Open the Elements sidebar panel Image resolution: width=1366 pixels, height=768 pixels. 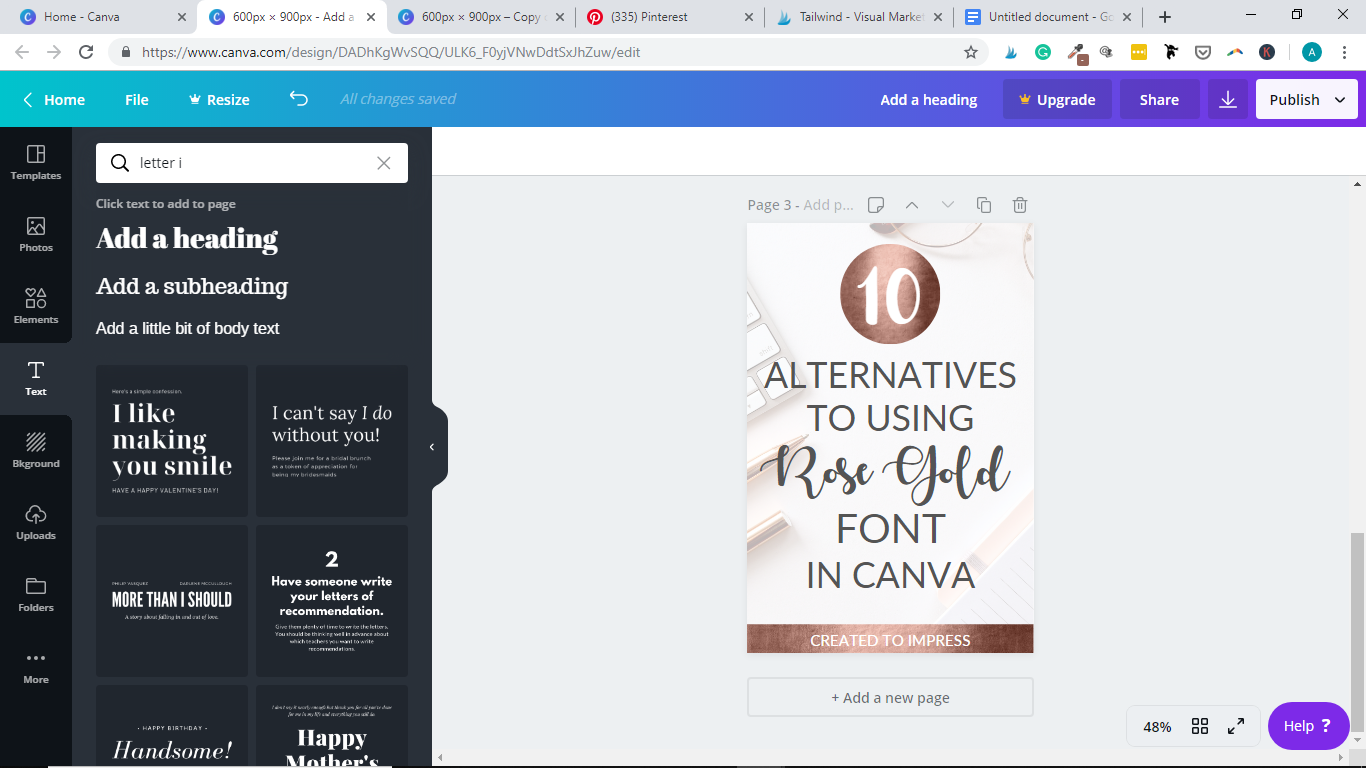[36, 307]
